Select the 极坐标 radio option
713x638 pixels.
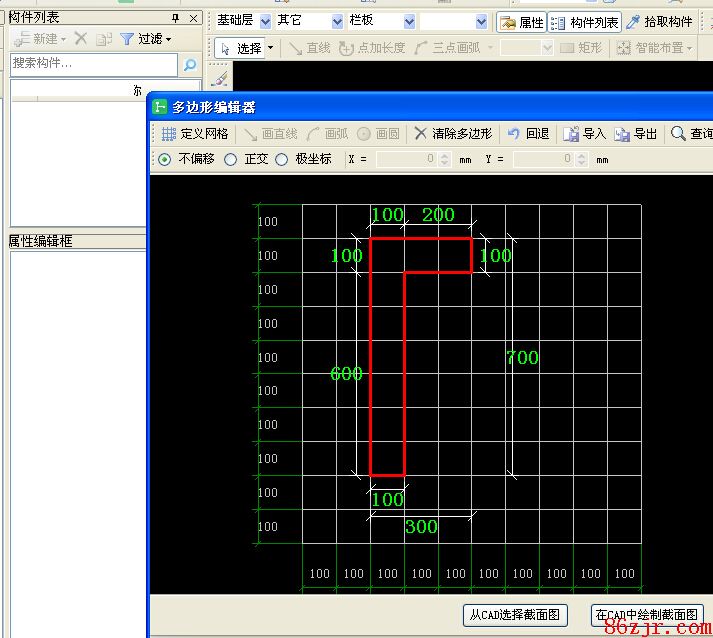coord(282,159)
